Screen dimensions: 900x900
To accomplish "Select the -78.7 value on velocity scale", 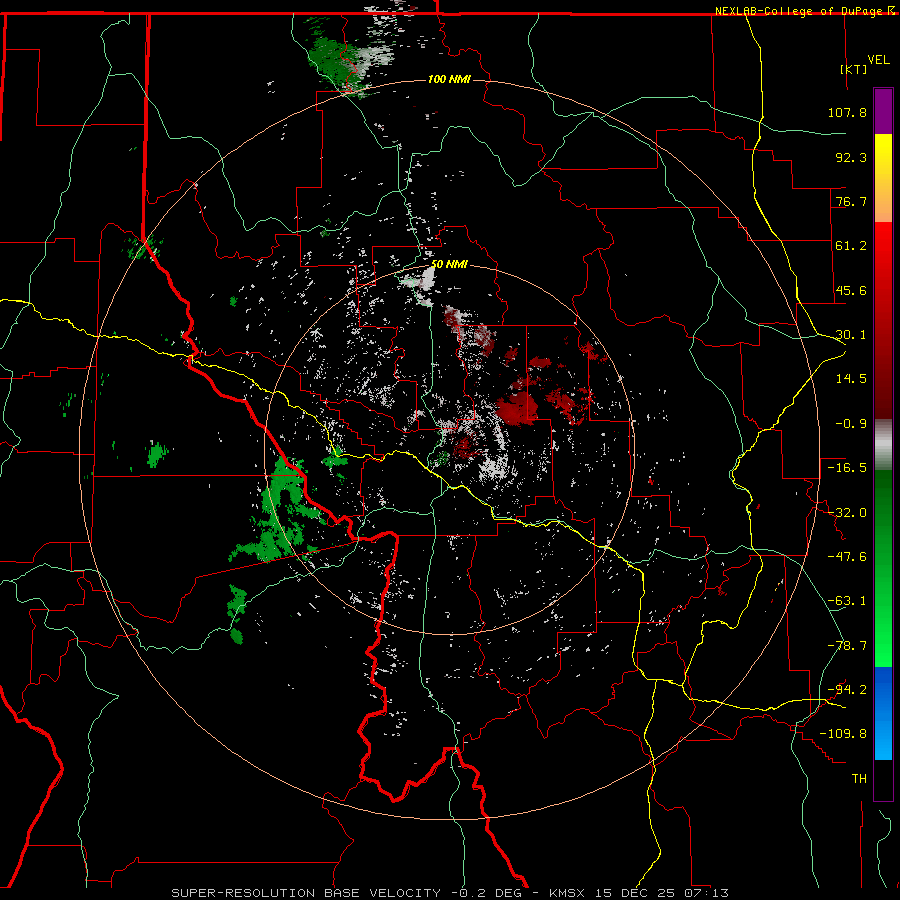I will [x=847, y=646].
